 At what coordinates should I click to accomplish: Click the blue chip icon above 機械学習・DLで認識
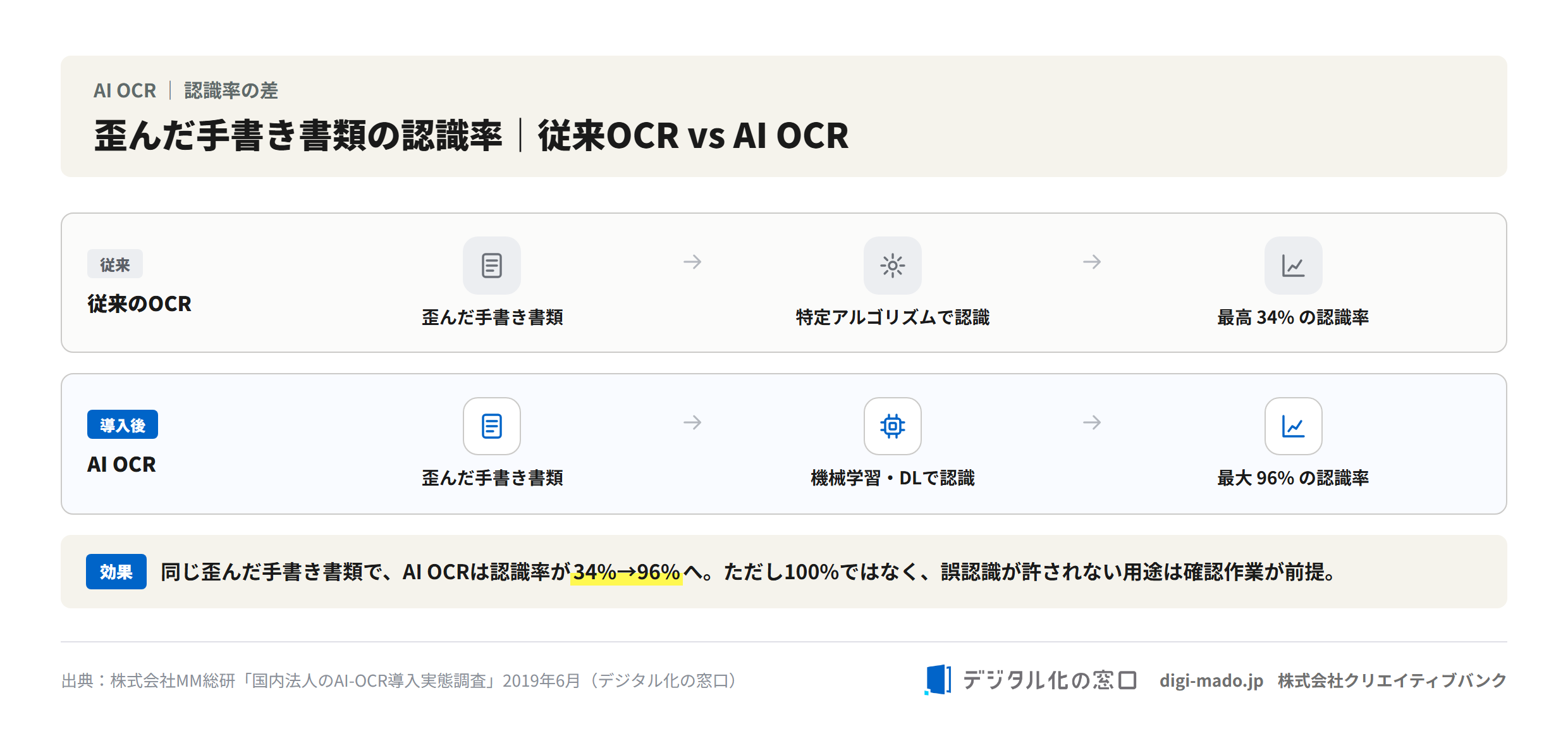pyautogui.click(x=892, y=426)
